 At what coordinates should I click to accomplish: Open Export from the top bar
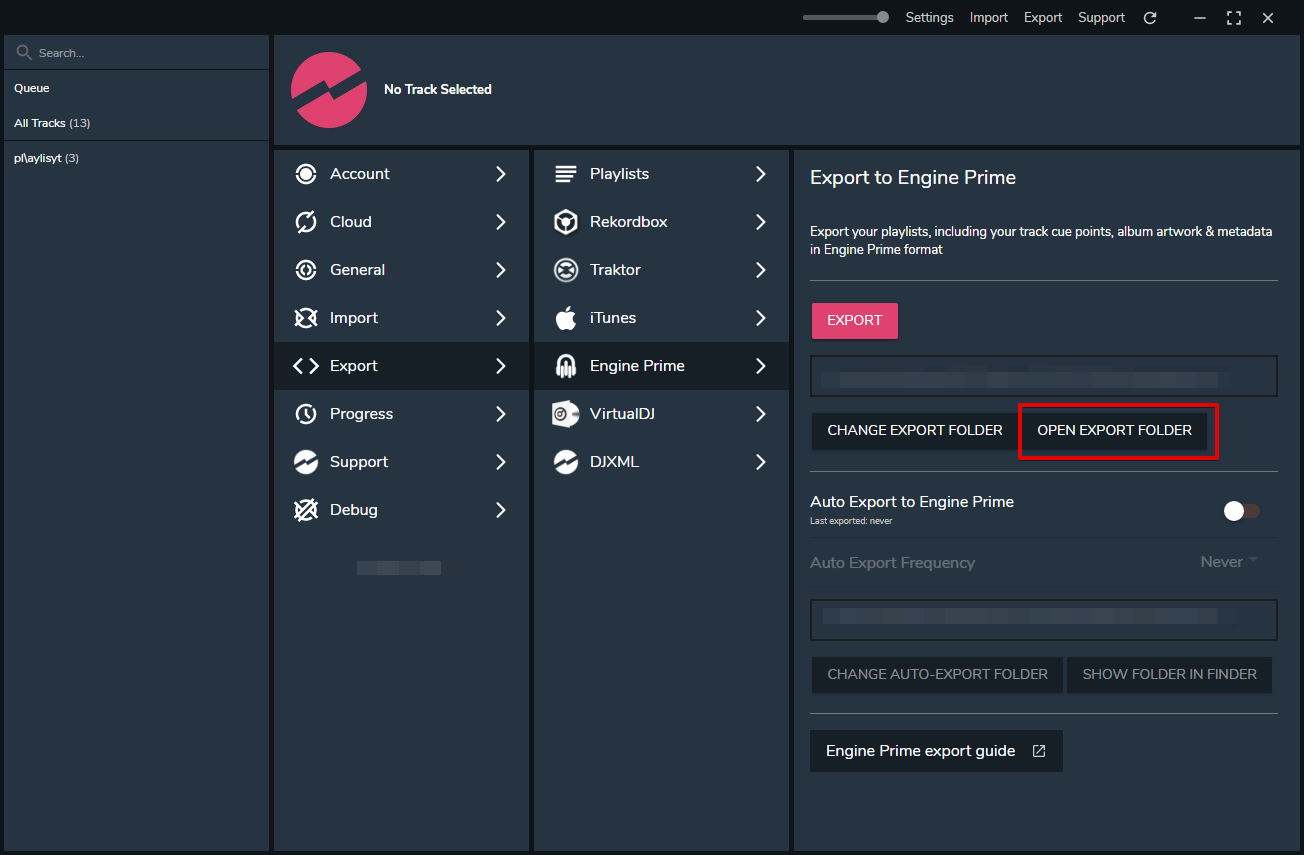click(1043, 18)
